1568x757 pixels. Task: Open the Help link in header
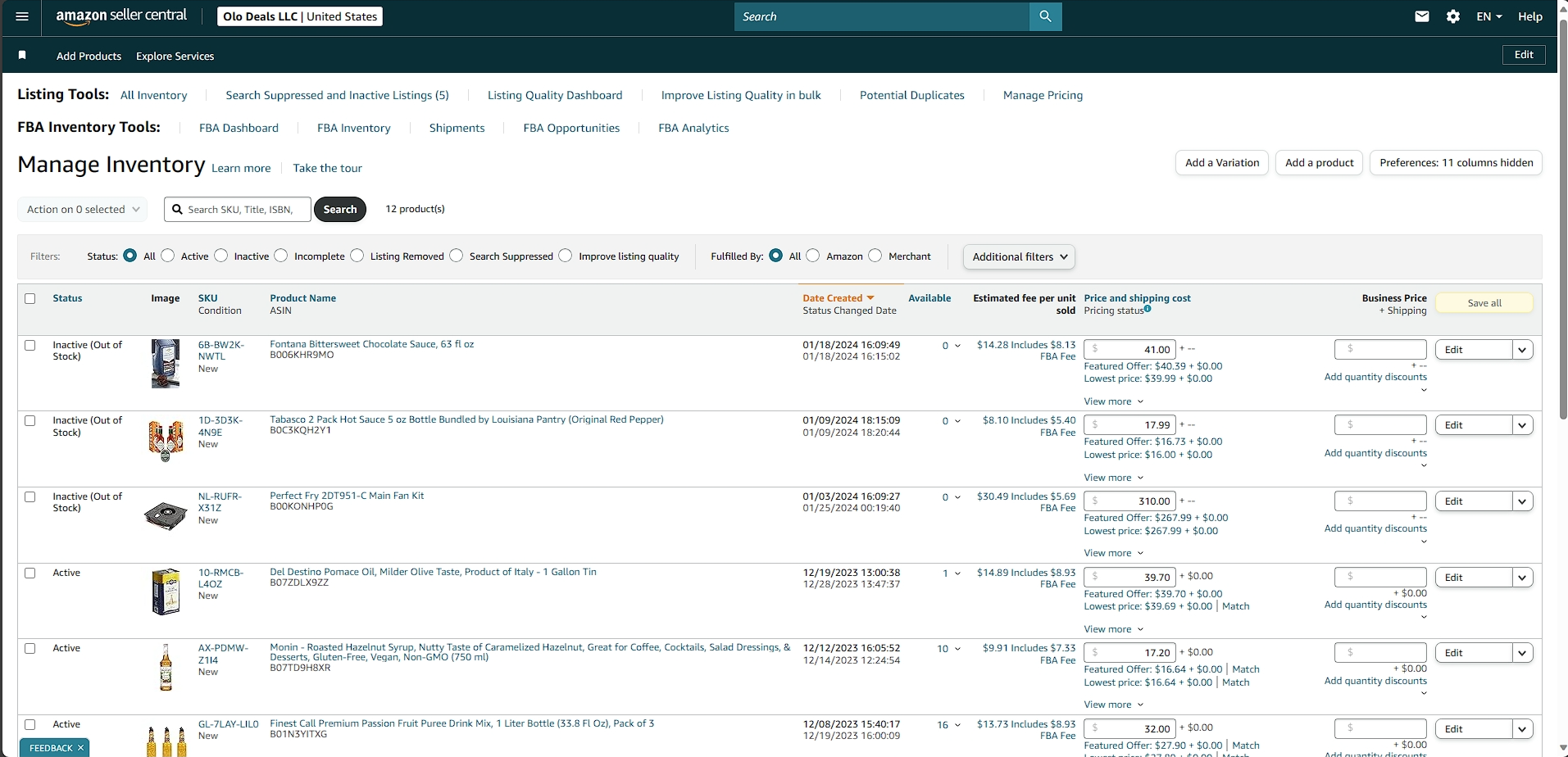point(1529,16)
